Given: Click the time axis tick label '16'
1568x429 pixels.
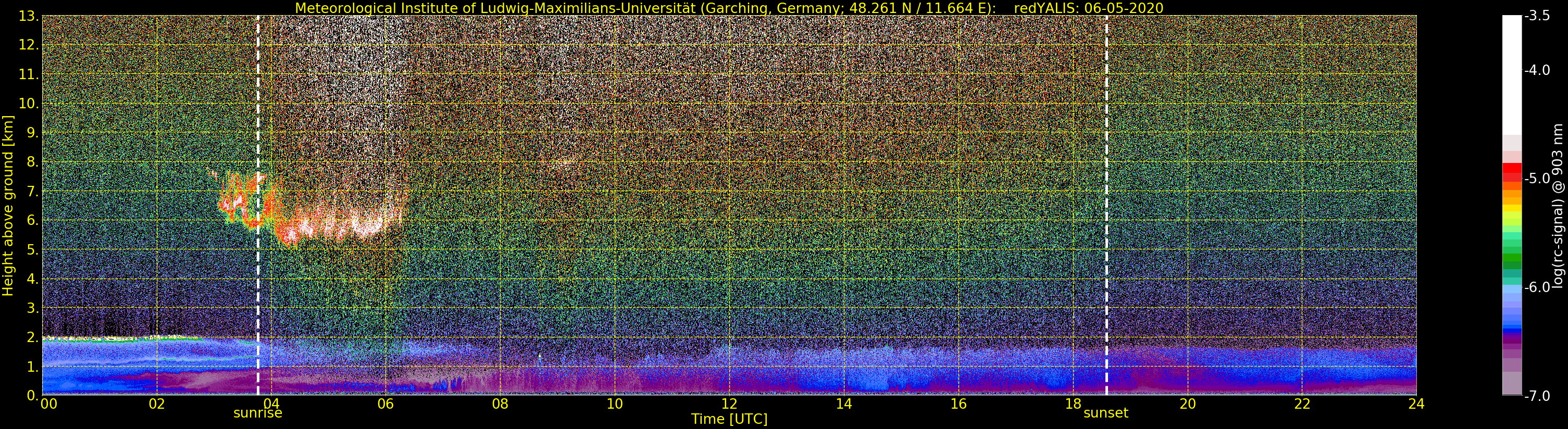Looking at the screenshot, I should coord(958,404).
